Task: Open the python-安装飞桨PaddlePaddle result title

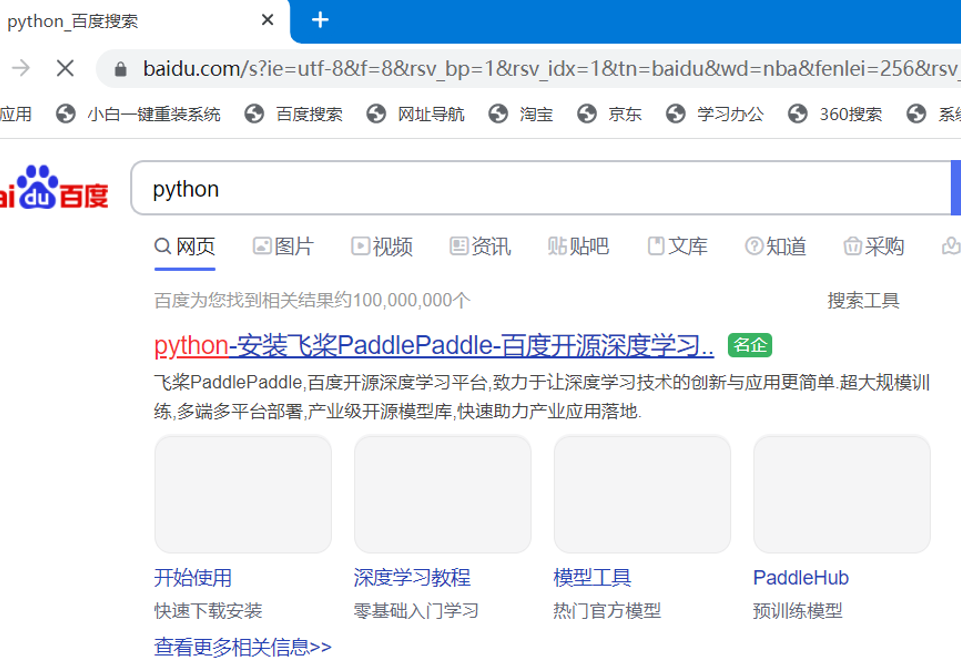Action: (x=434, y=345)
